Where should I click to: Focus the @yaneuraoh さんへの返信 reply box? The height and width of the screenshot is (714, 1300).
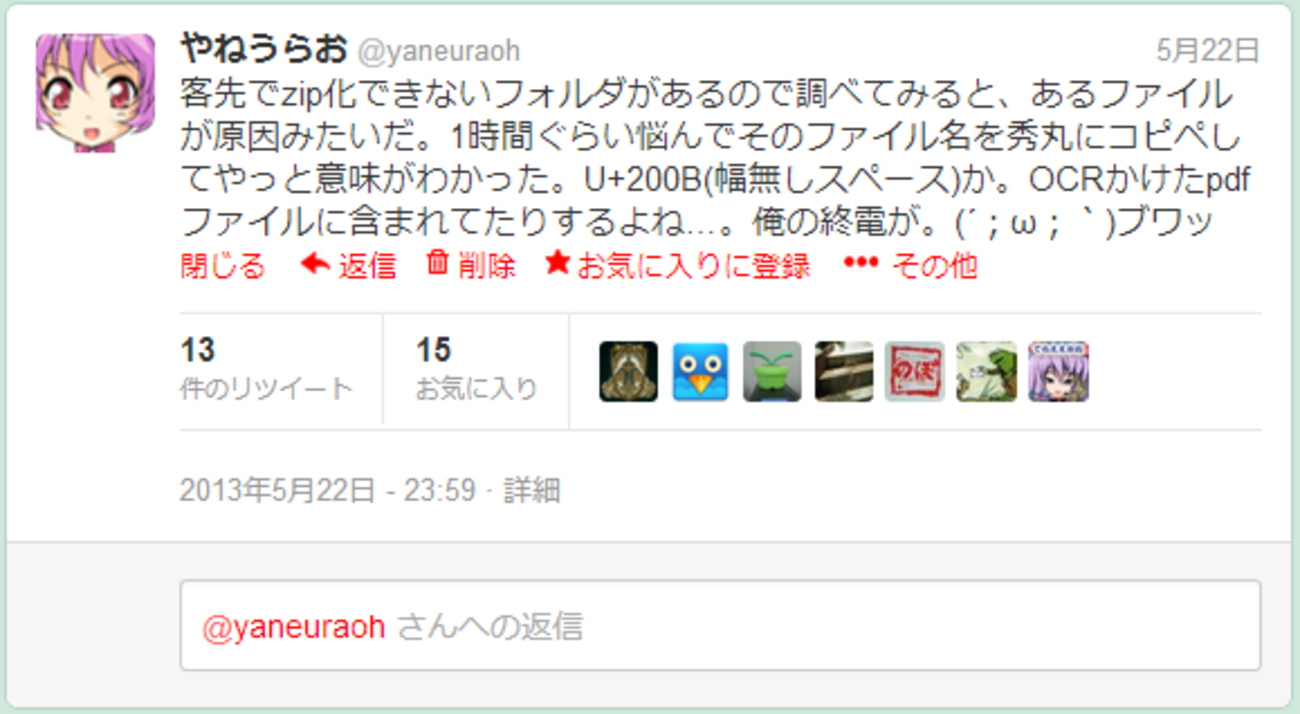[x=720, y=625]
